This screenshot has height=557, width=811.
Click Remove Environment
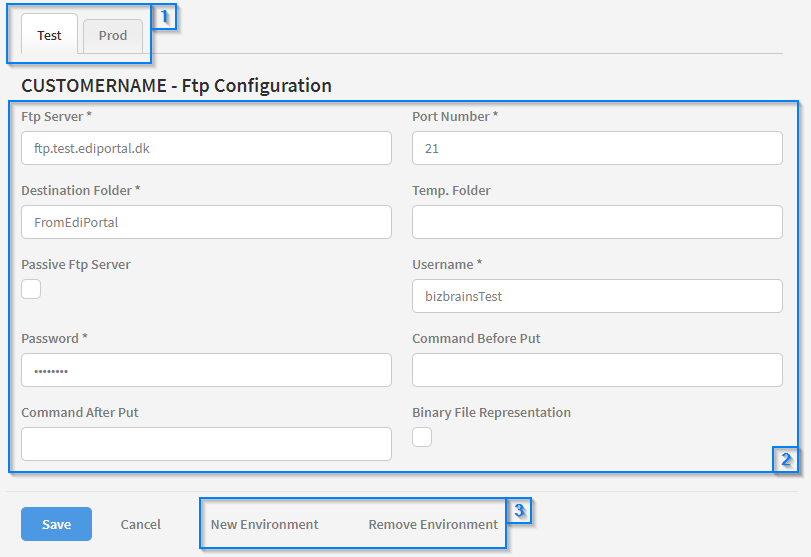pyautogui.click(x=433, y=524)
